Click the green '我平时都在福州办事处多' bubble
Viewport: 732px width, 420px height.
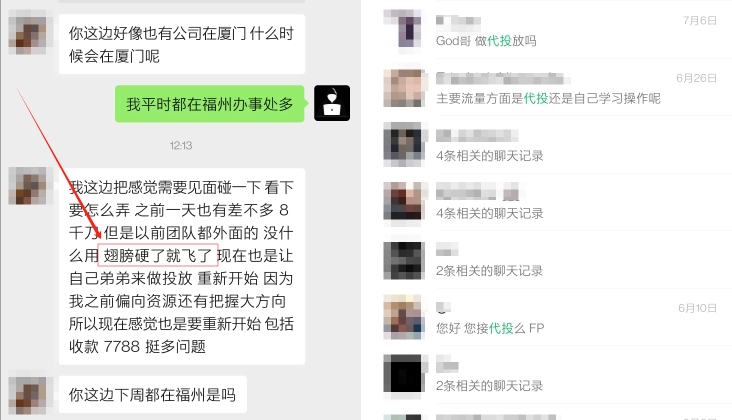[x=210, y=104]
